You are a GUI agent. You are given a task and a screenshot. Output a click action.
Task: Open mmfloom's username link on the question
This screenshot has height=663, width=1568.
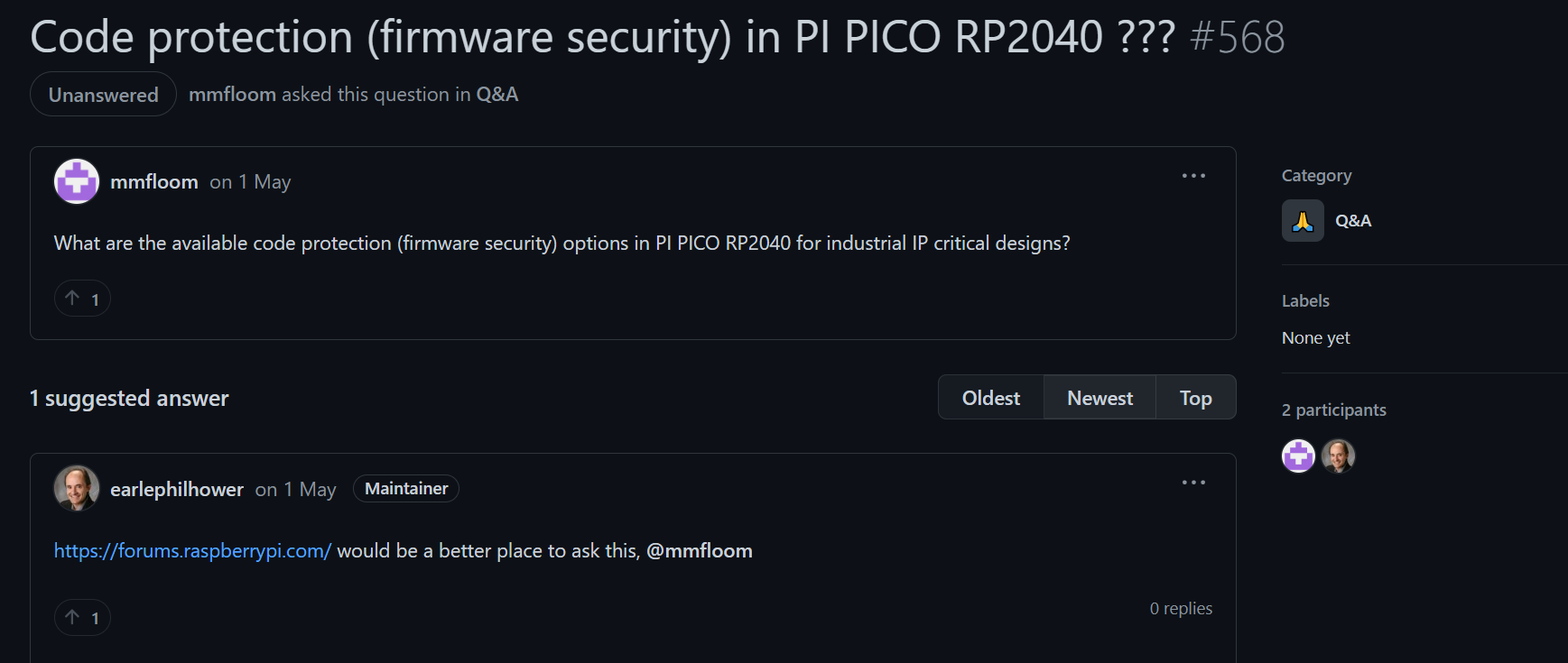(154, 181)
